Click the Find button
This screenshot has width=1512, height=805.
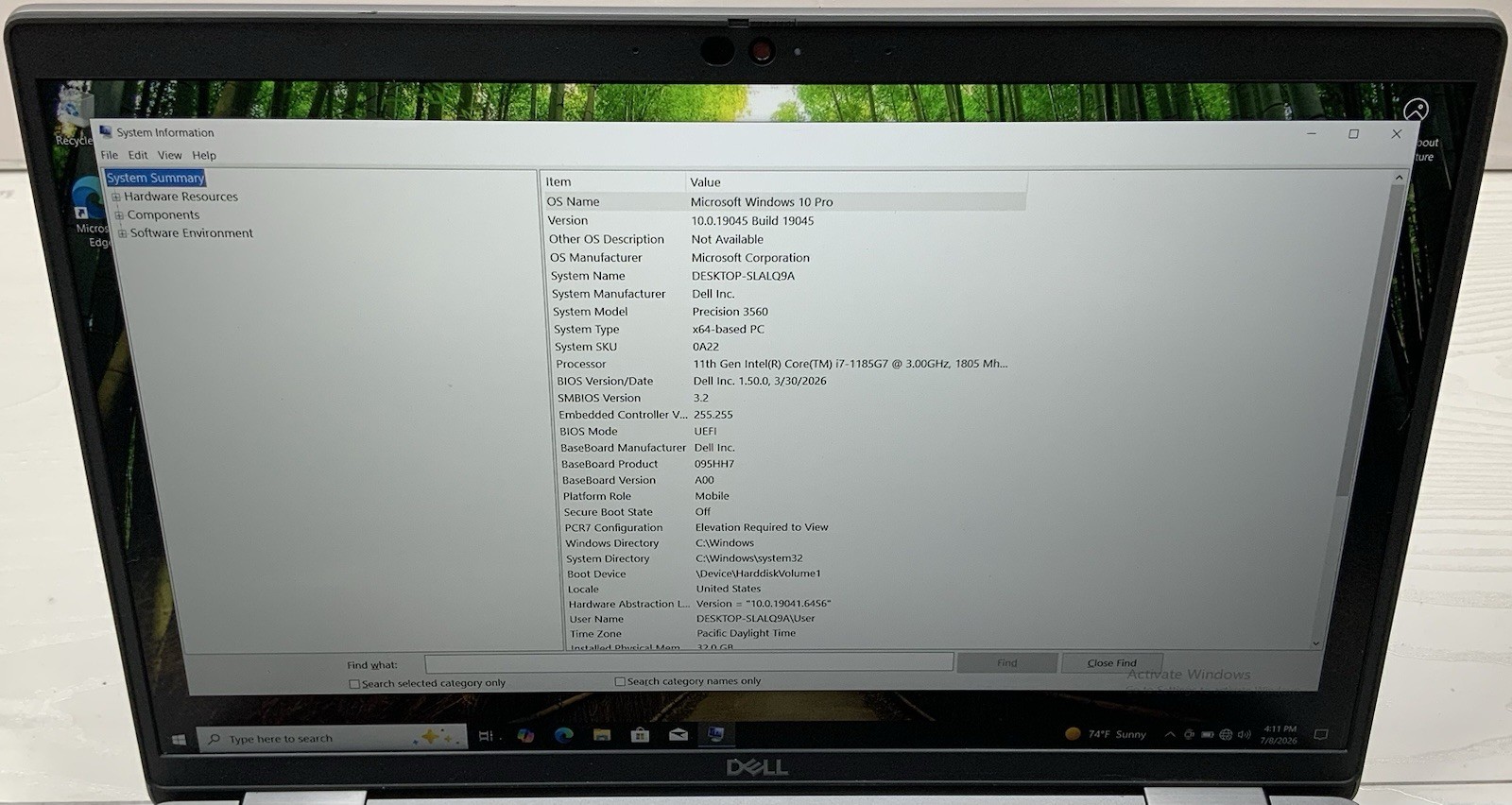pos(1007,662)
